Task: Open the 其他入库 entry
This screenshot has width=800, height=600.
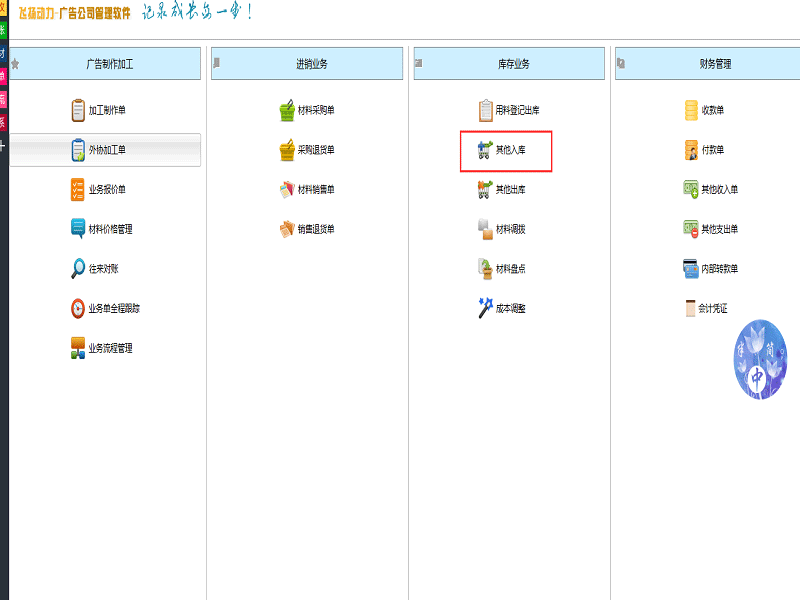Action: [506, 151]
